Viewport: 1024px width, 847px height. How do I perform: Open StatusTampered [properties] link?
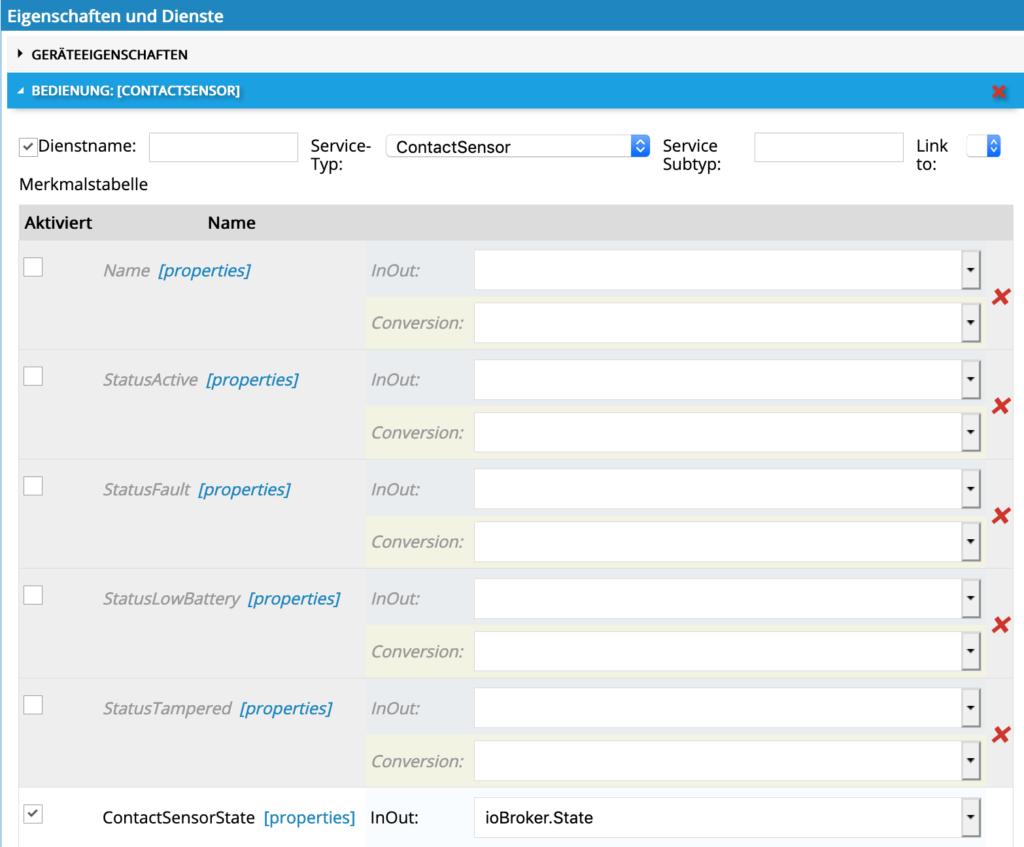coord(286,708)
